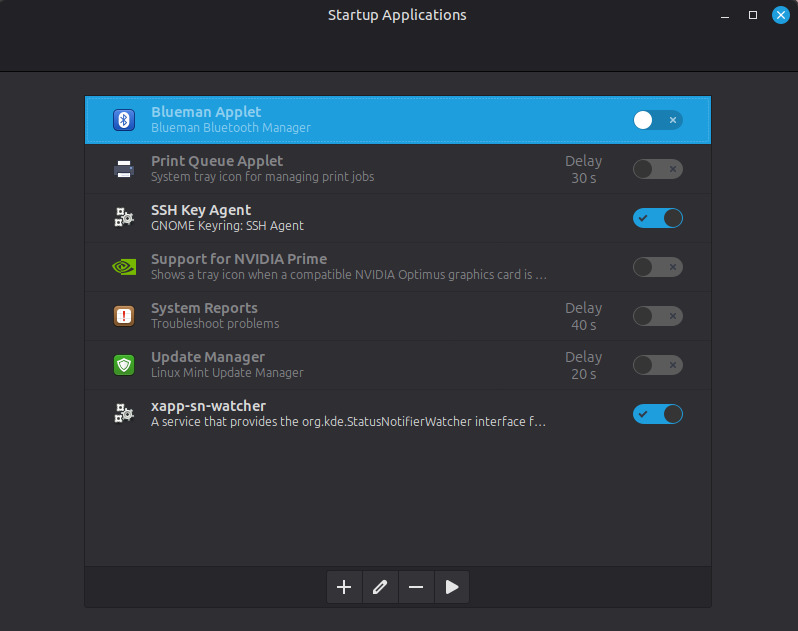Enable System Reports at startup

pos(657,316)
